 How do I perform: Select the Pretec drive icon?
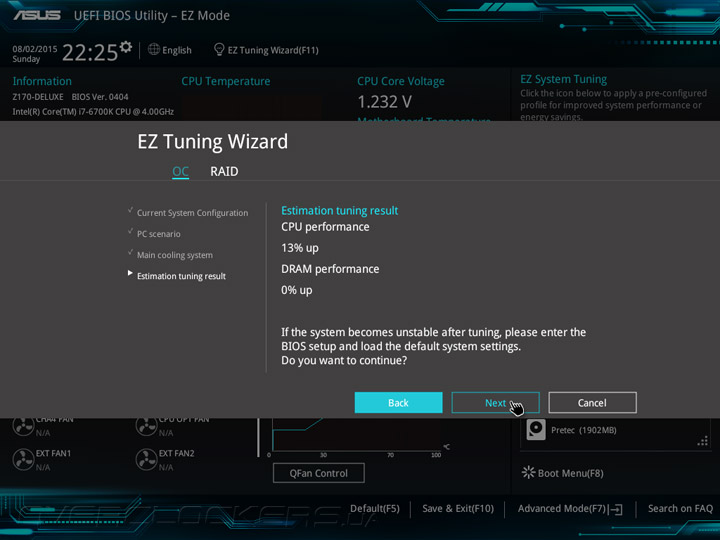click(535, 430)
